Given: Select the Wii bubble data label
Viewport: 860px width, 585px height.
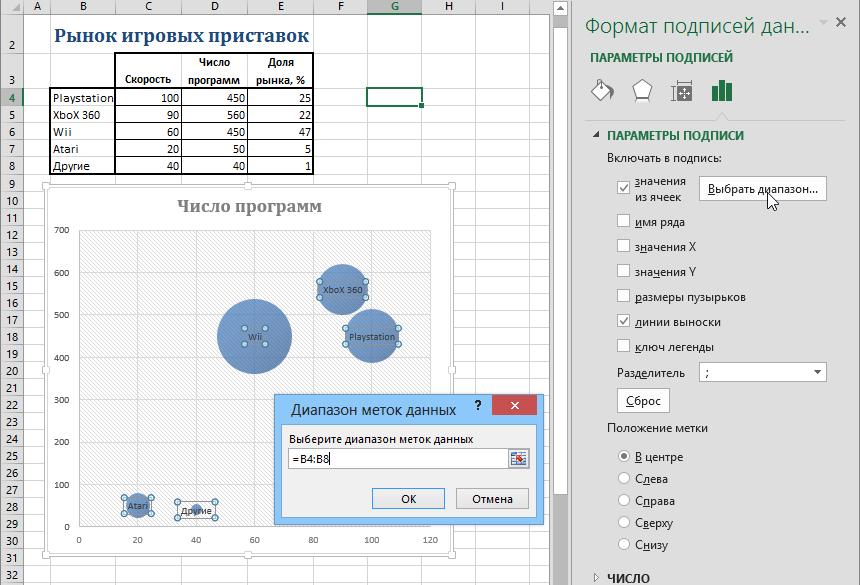Looking at the screenshot, I should (255, 336).
